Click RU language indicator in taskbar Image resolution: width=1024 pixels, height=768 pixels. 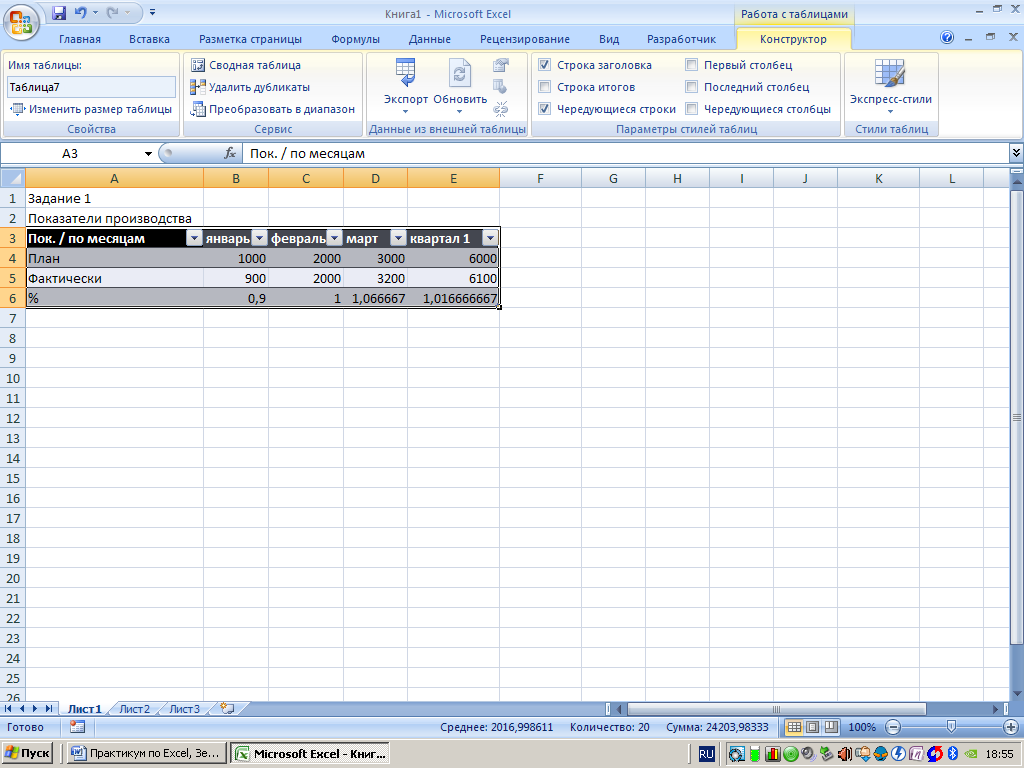click(706, 754)
